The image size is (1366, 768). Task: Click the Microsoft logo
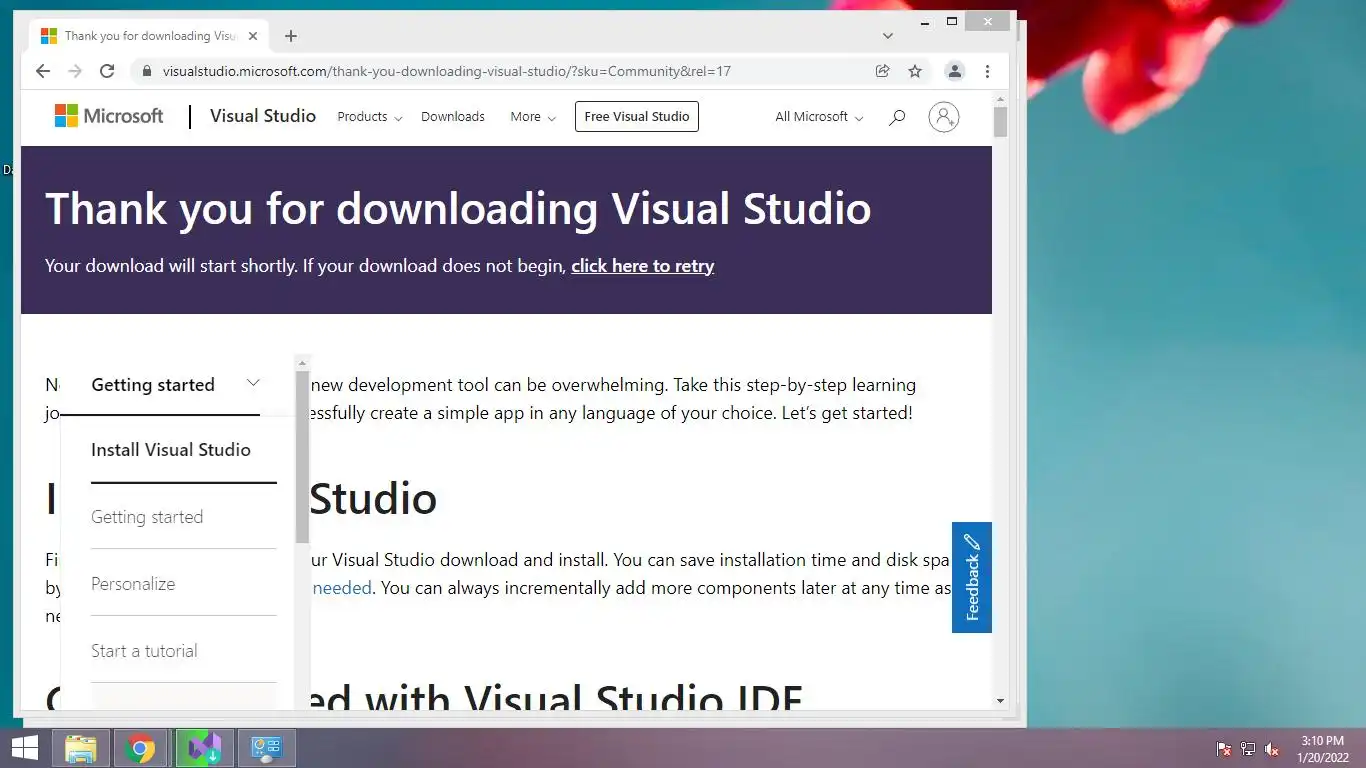pos(109,116)
